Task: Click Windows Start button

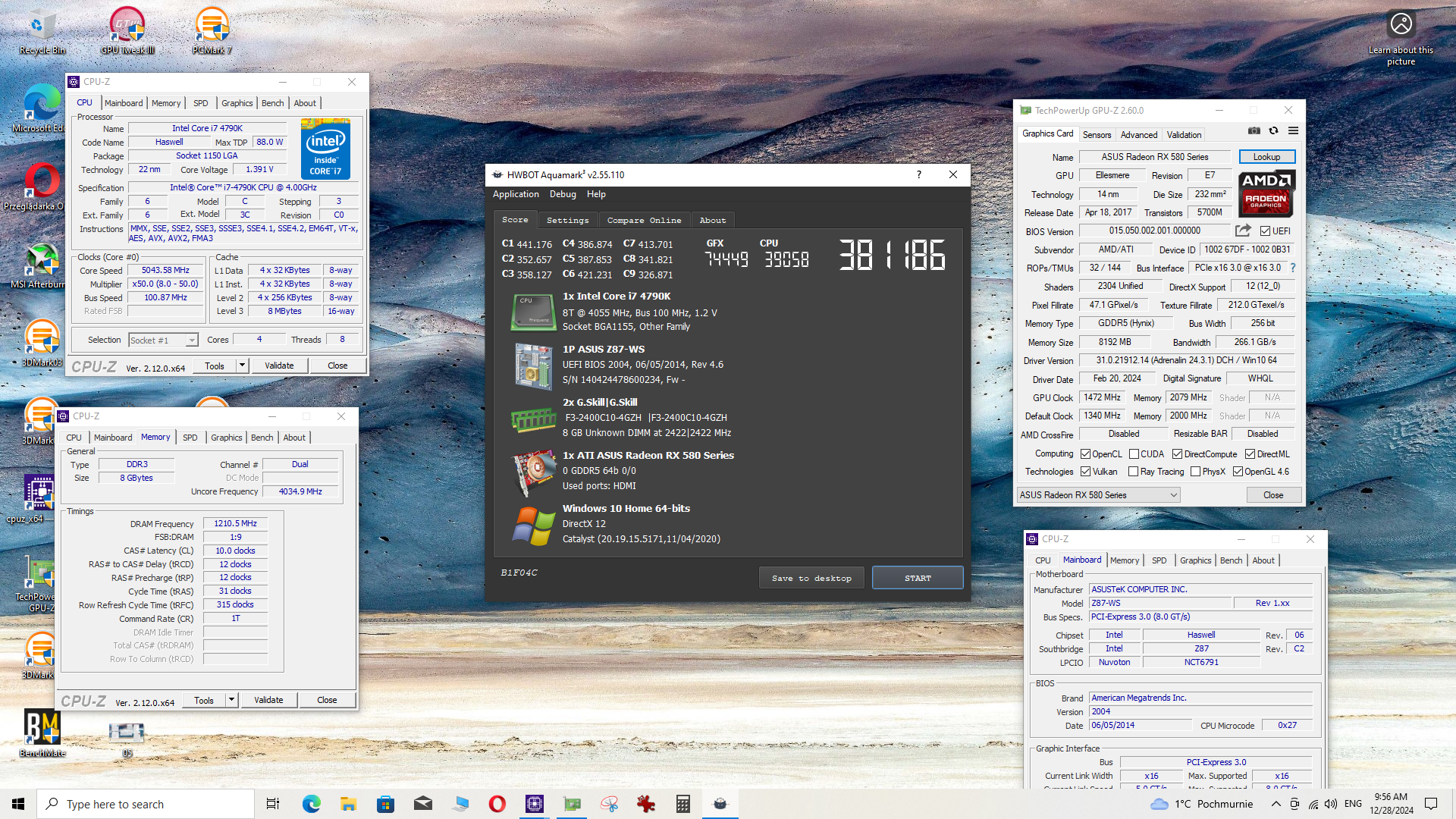Action: tap(18, 804)
